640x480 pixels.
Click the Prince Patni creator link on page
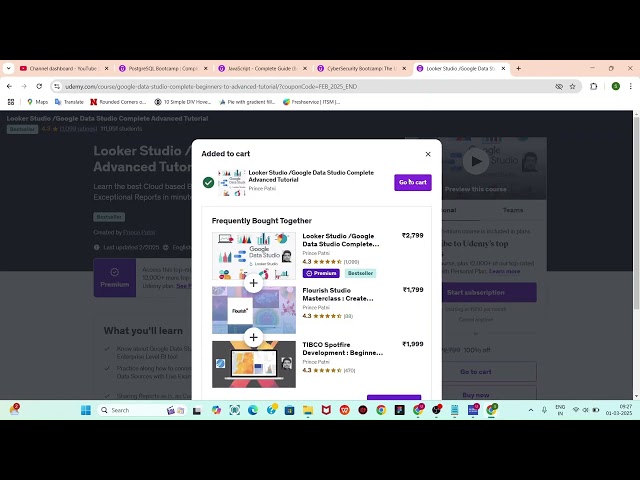point(139,232)
